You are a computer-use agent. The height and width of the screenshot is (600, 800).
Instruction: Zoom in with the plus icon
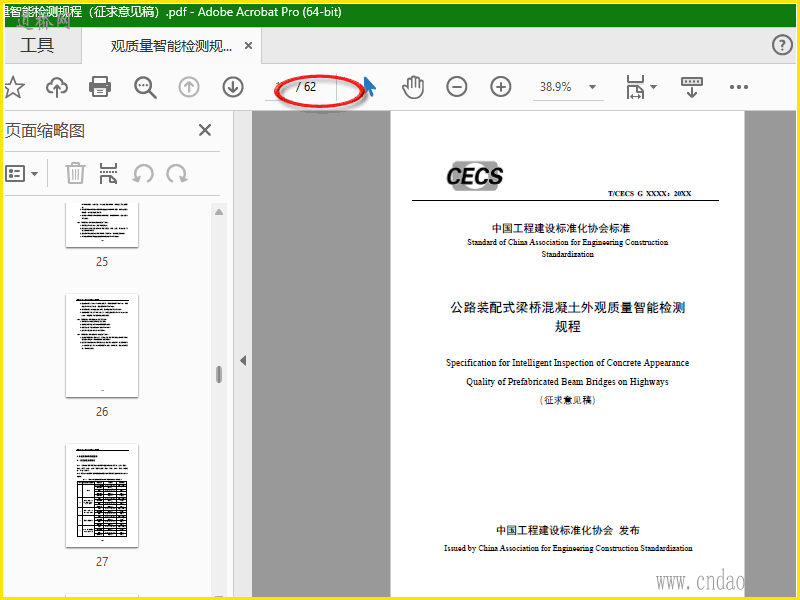[501, 87]
